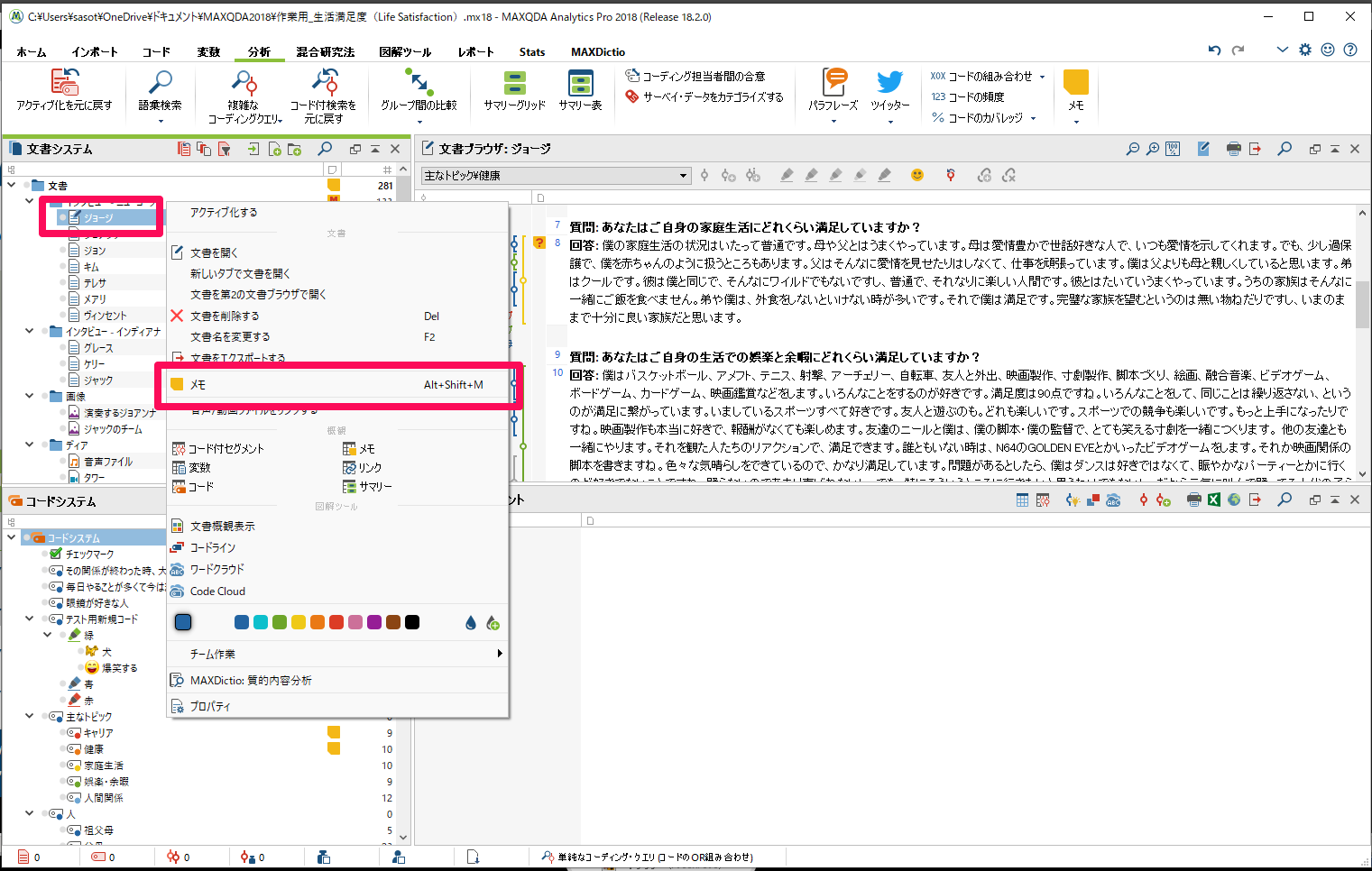Toggle edit mode icon in 文書ブラウザ
Screen dimensions: 1372x871
pos(1203,149)
